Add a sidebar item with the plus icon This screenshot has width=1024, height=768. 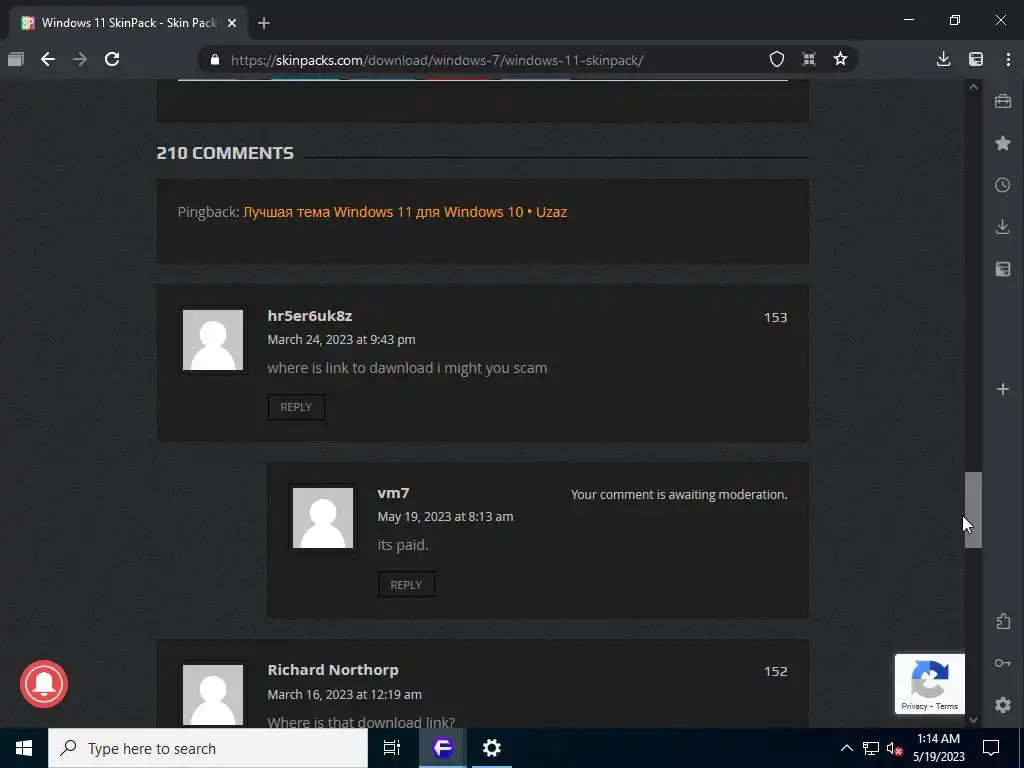point(1003,389)
